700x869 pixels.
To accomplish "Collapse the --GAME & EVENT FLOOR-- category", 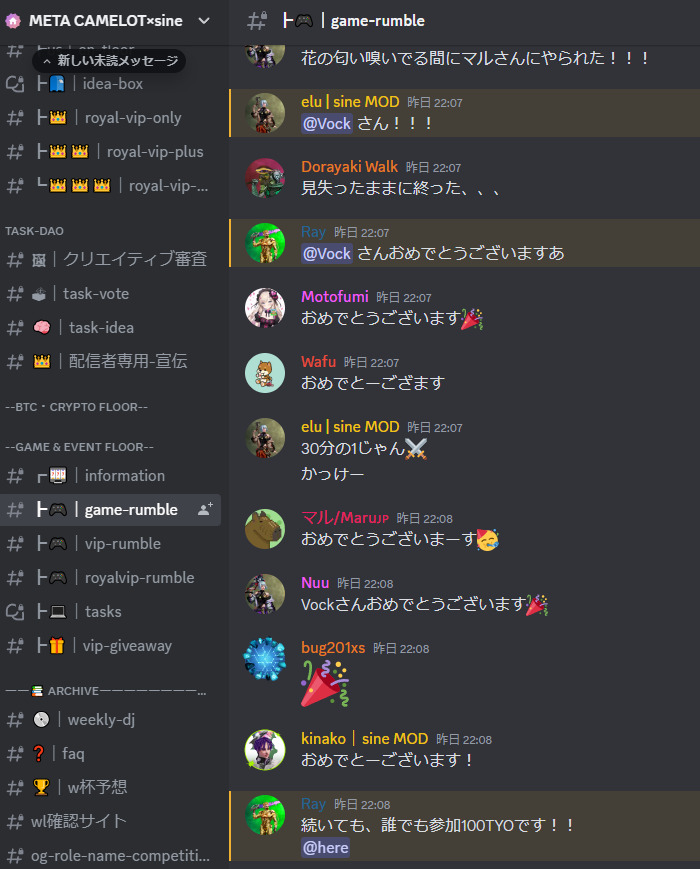I will coord(79,447).
